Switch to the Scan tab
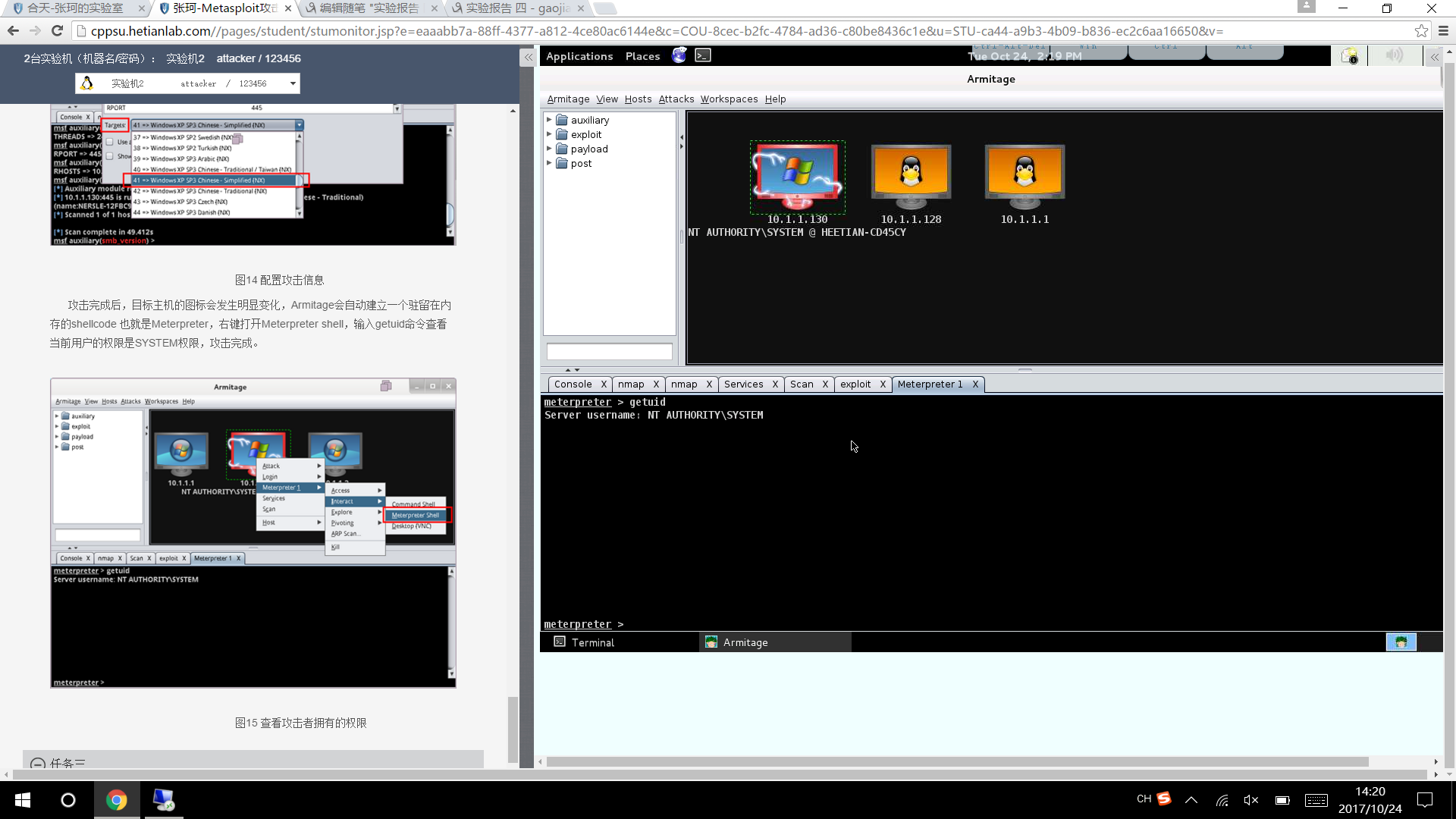This screenshot has width=1456, height=819. pos(802,384)
